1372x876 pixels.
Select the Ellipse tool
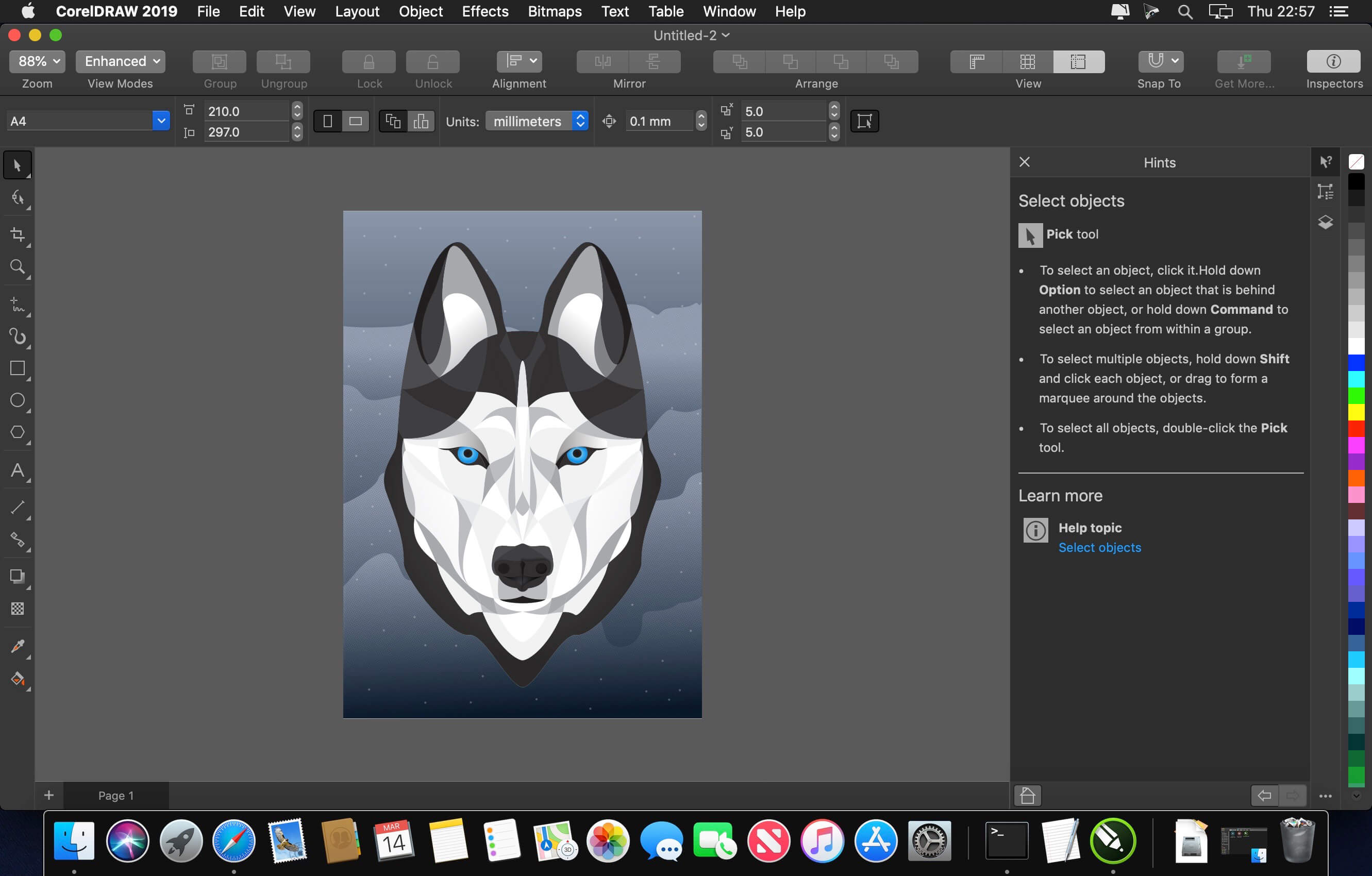[x=17, y=400]
